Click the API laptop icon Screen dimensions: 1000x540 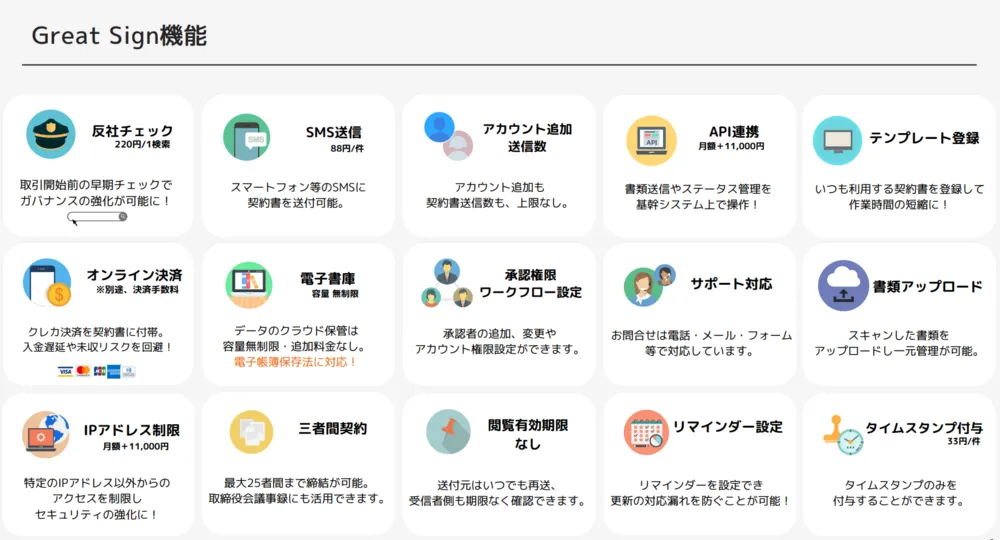point(651,140)
